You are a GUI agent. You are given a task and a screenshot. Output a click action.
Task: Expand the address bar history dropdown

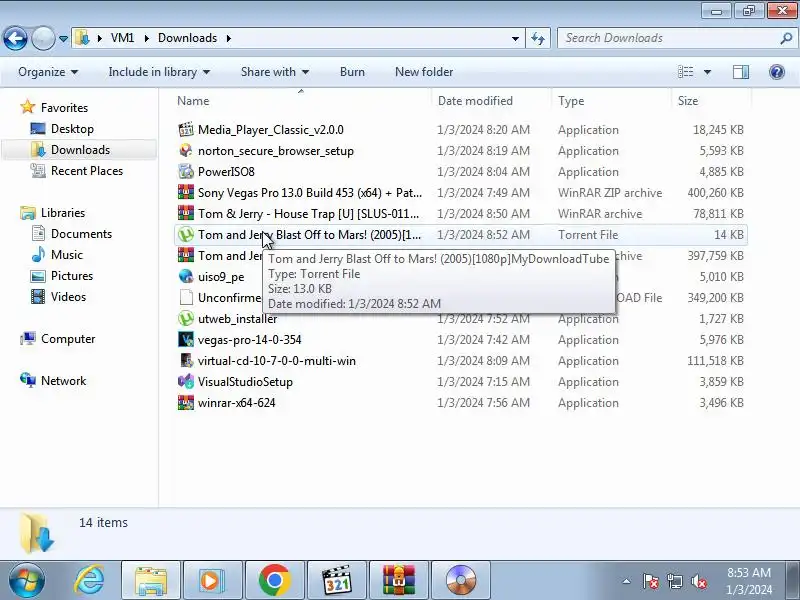click(515, 38)
